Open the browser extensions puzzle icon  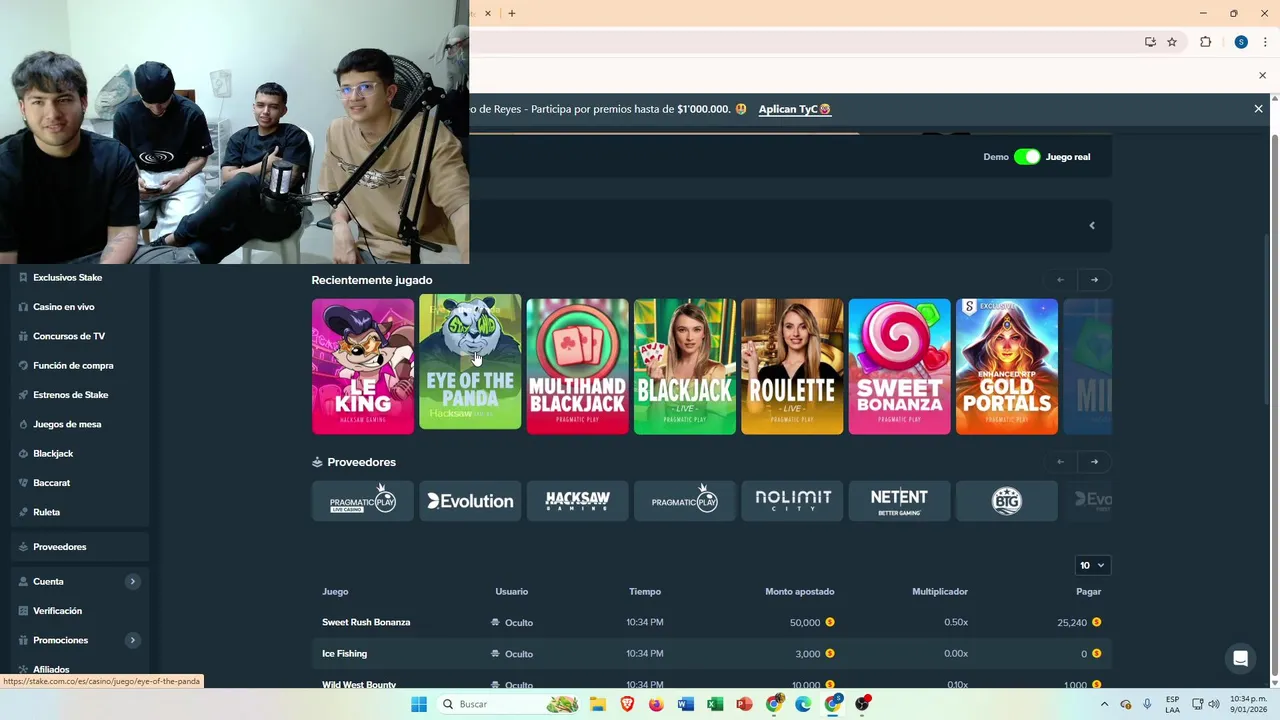tap(1205, 42)
